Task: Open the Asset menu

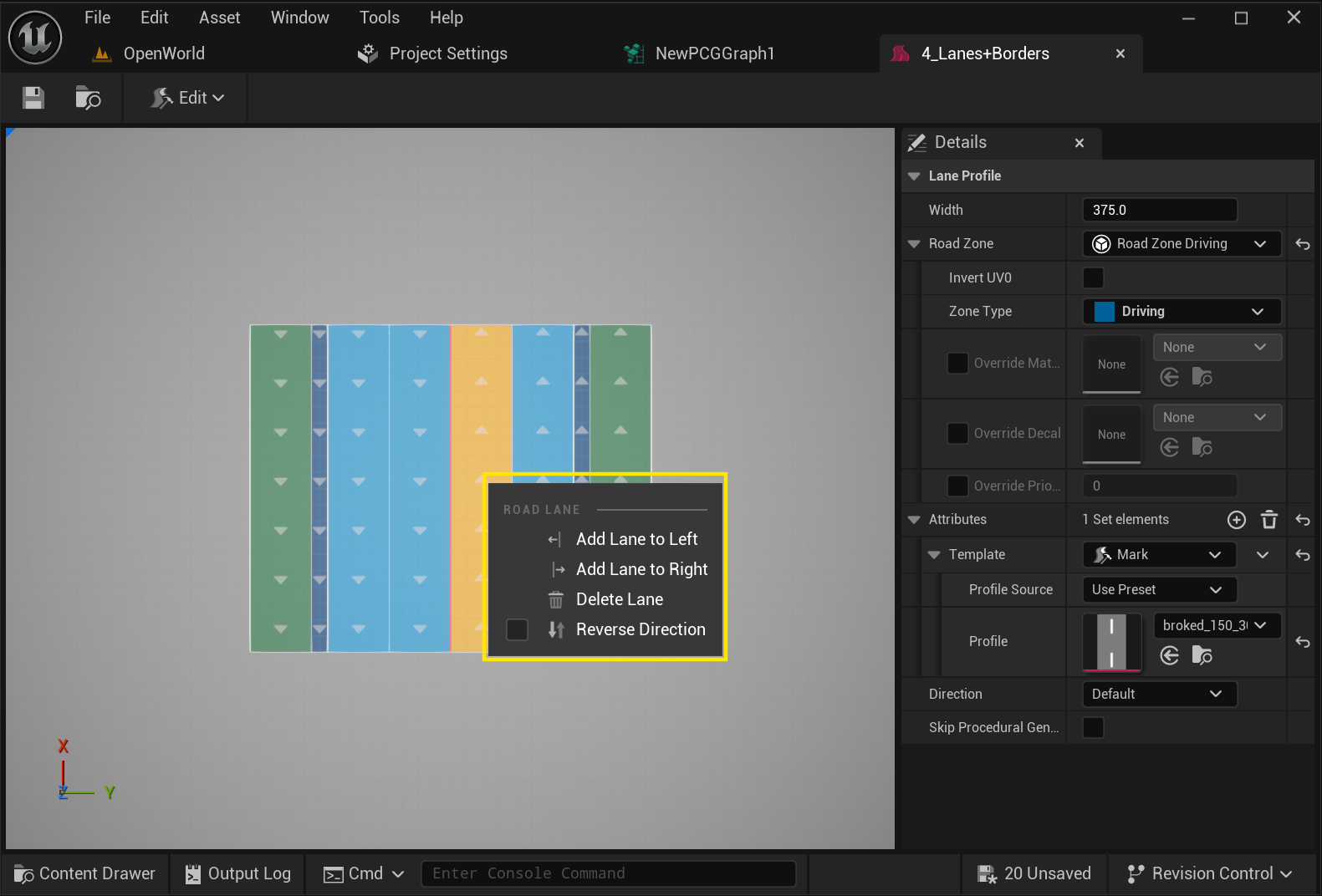Action: [219, 18]
